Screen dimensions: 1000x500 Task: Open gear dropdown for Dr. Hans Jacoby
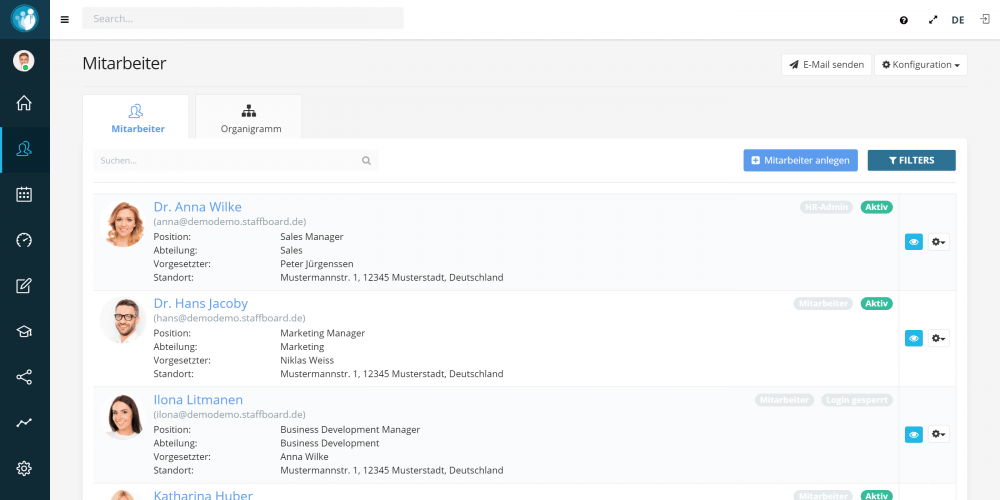(939, 338)
